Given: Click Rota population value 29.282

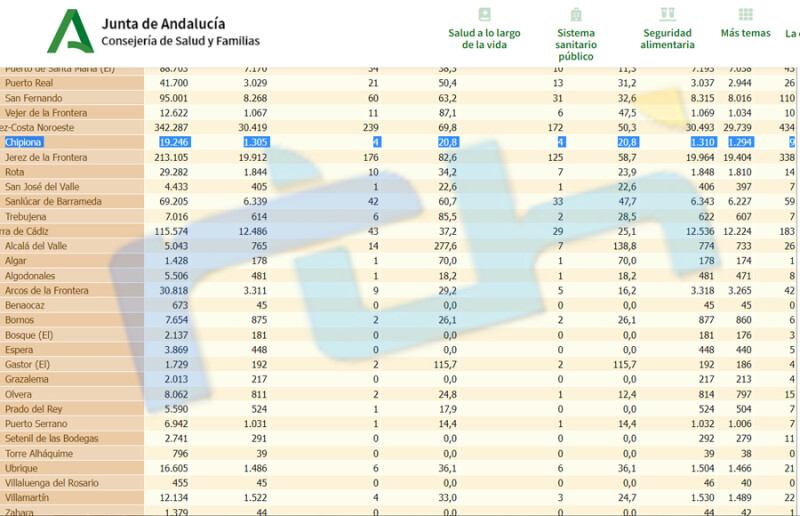Looking at the screenshot, I should pyautogui.click(x=173, y=172).
